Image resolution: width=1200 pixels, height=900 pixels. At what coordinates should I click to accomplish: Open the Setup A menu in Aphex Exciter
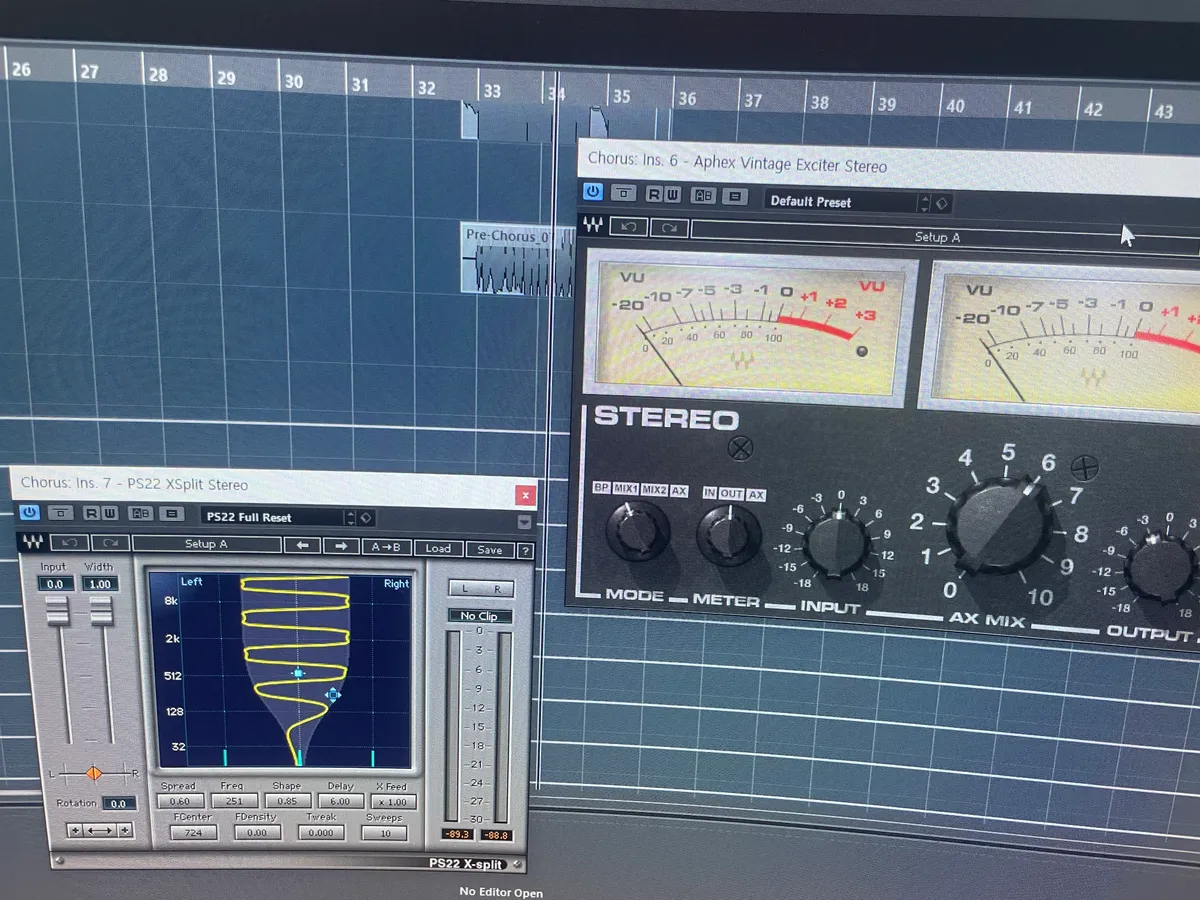tap(945, 237)
